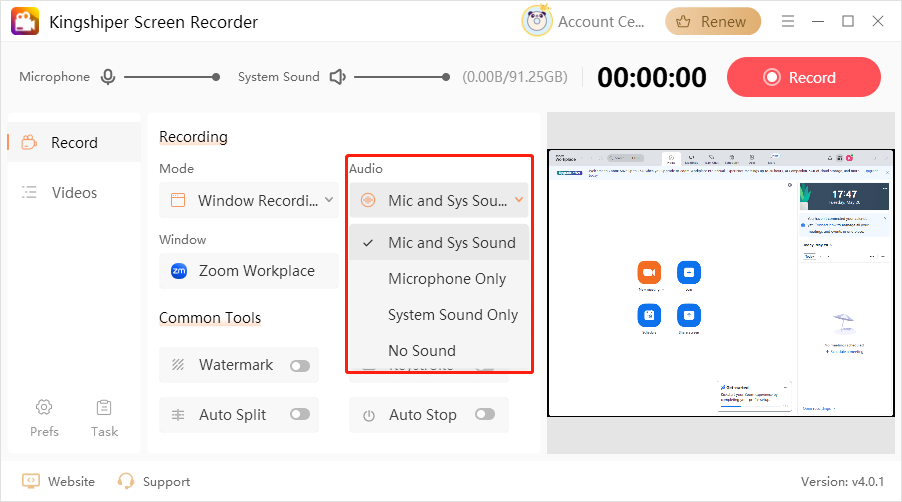Click the audio source orange icon

tap(368, 200)
